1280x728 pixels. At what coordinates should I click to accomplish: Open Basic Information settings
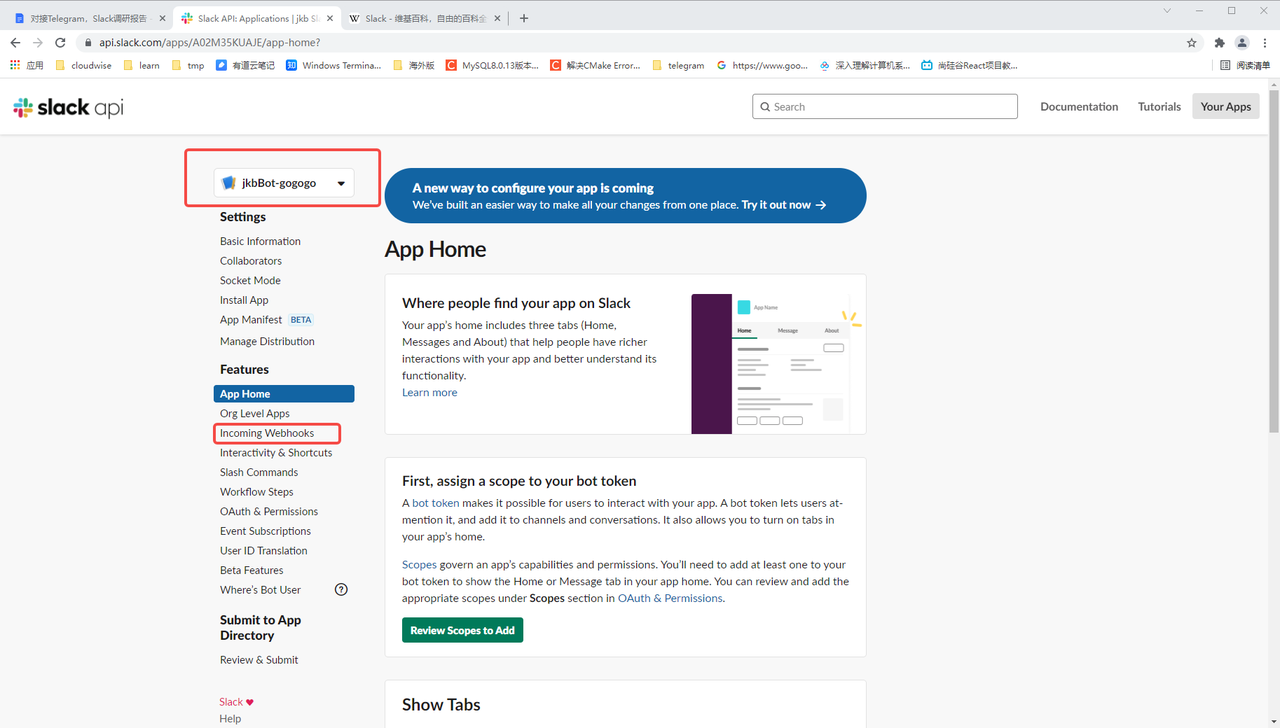(260, 241)
